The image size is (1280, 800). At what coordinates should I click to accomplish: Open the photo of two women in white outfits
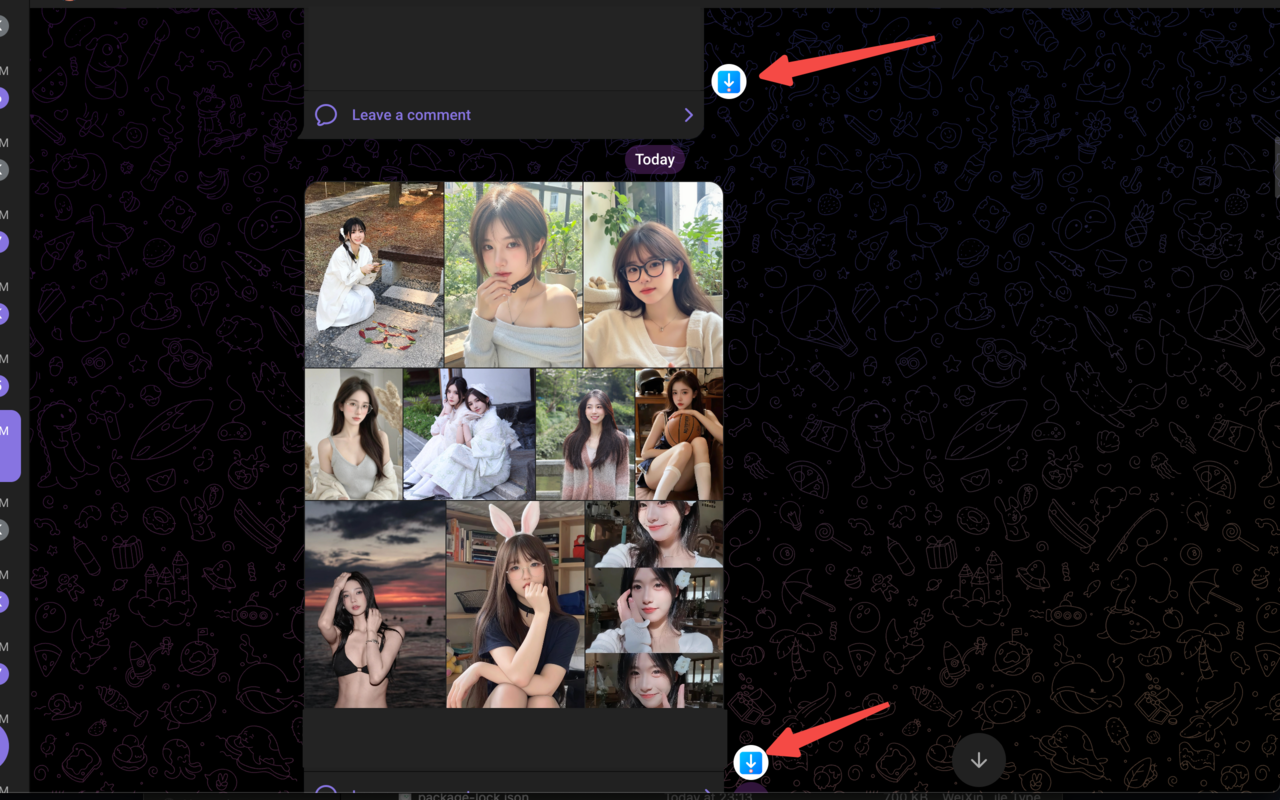[x=469, y=434]
